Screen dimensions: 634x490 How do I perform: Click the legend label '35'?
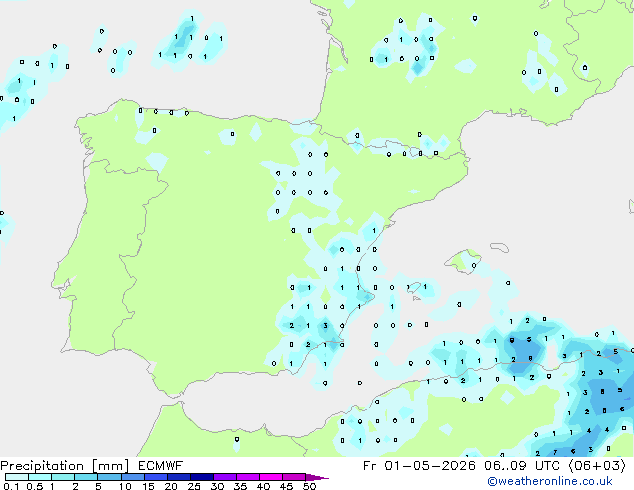240,486
